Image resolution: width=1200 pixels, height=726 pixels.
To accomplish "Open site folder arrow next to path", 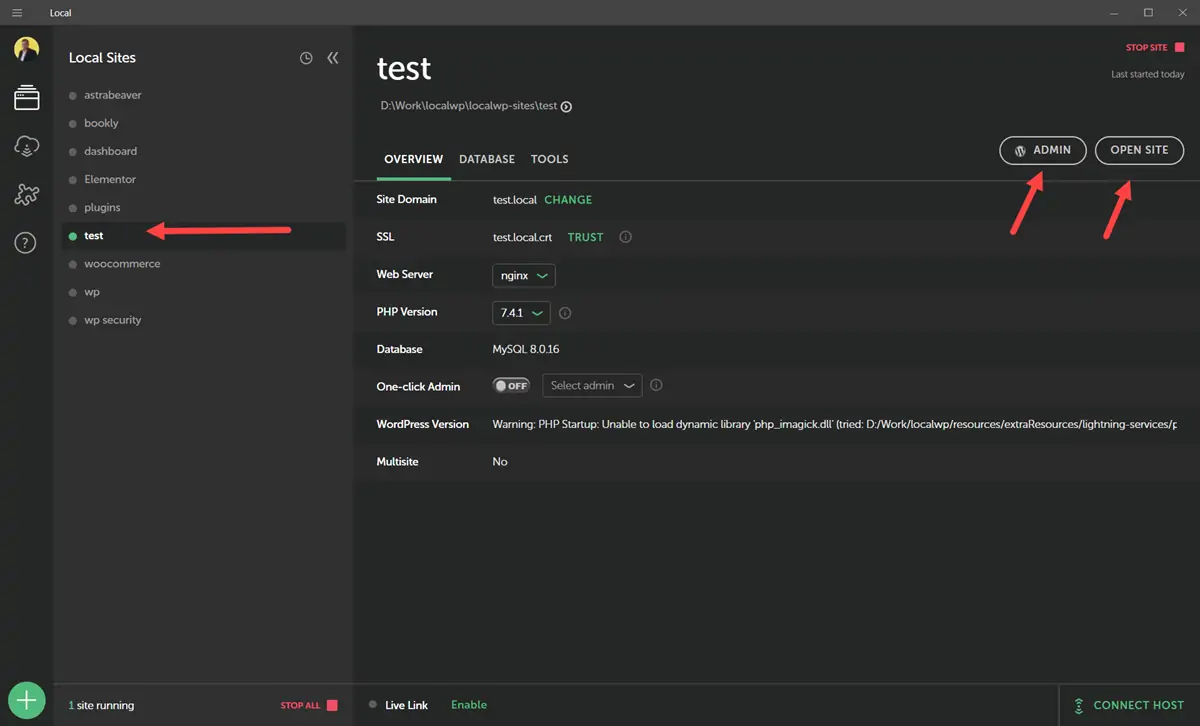I will (566, 107).
